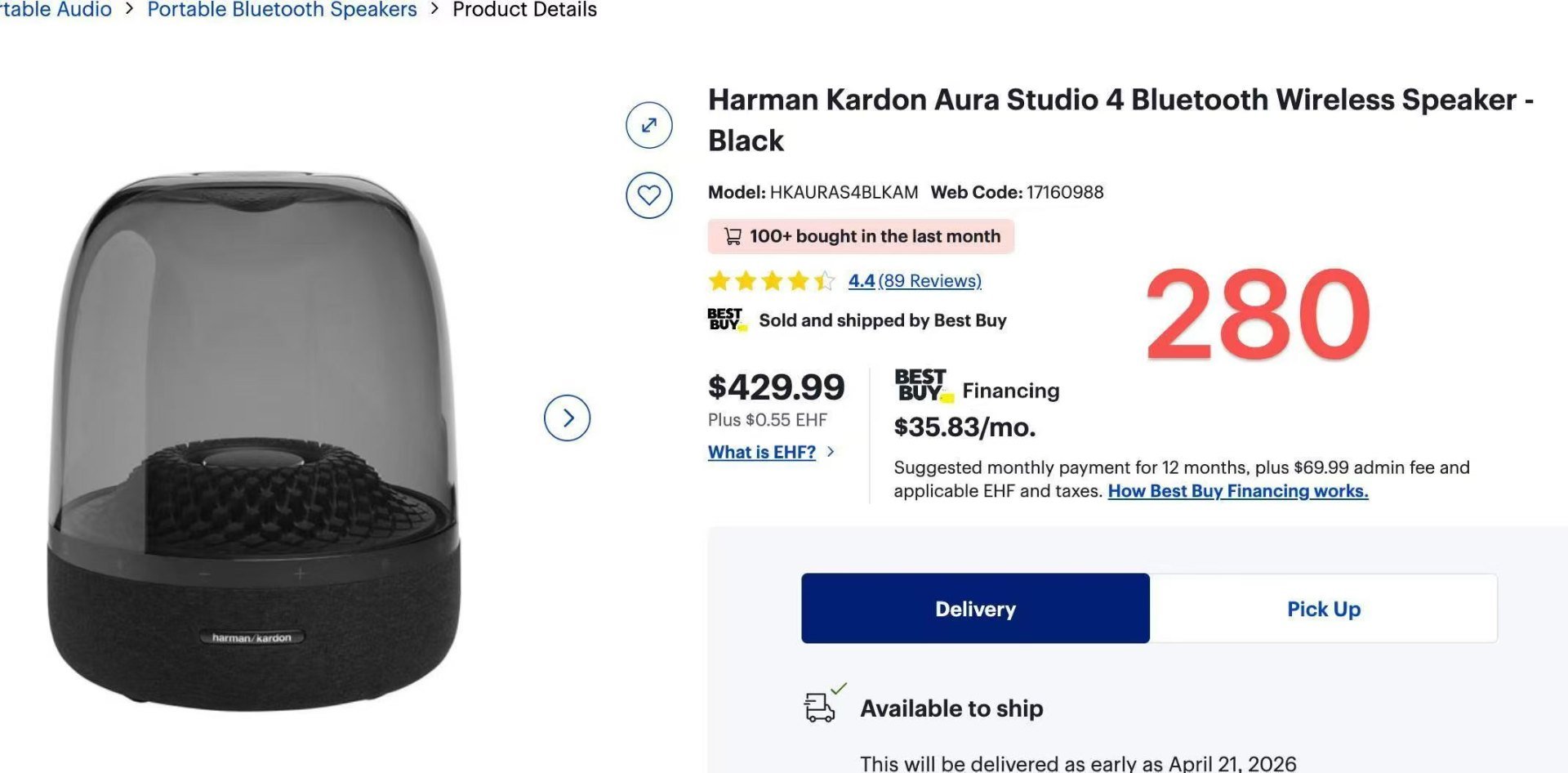
Task: Open the What is EHF? link
Action: point(761,452)
